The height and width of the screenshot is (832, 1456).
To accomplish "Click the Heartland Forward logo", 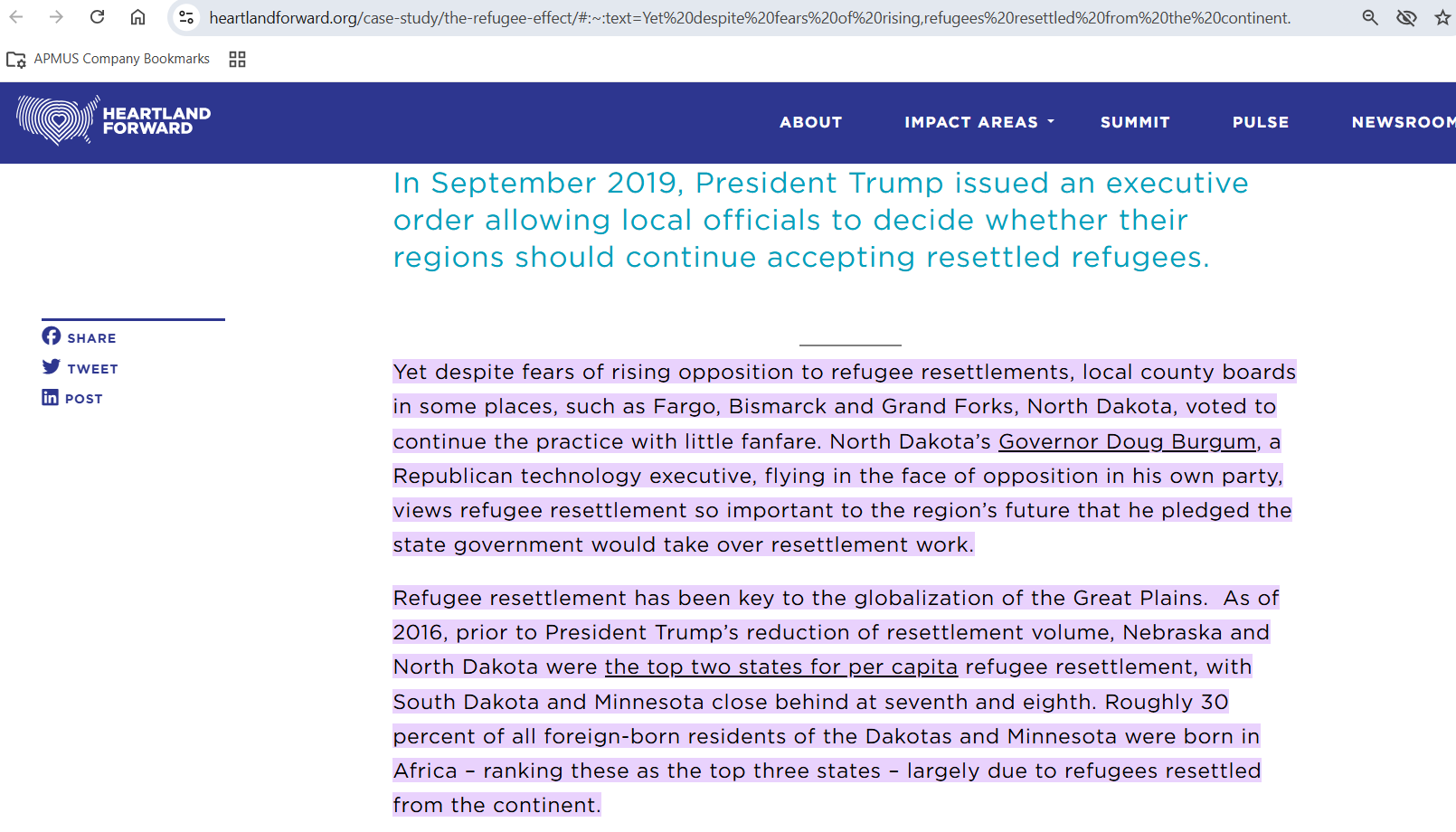I will click(113, 121).
